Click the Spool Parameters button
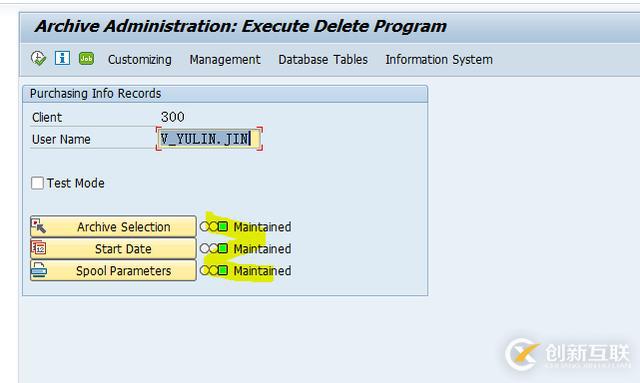 click(113, 270)
